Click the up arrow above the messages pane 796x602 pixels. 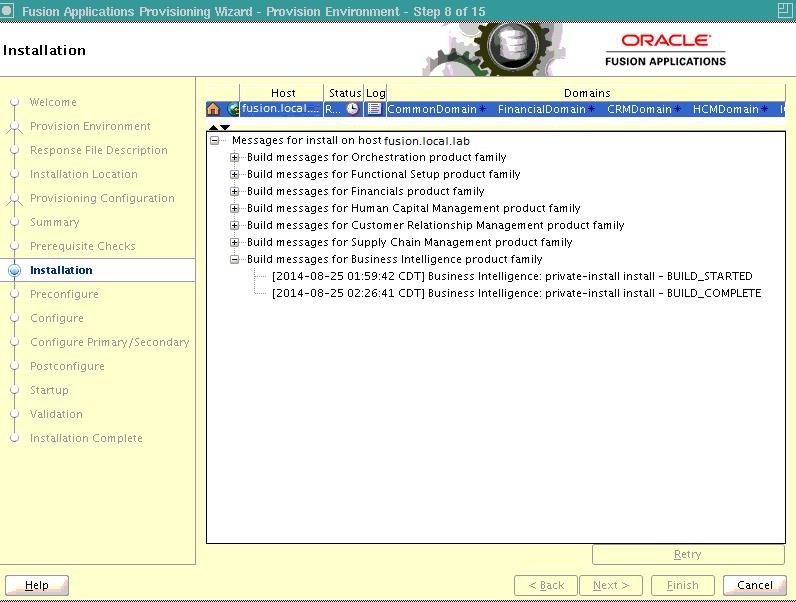click(x=213, y=127)
